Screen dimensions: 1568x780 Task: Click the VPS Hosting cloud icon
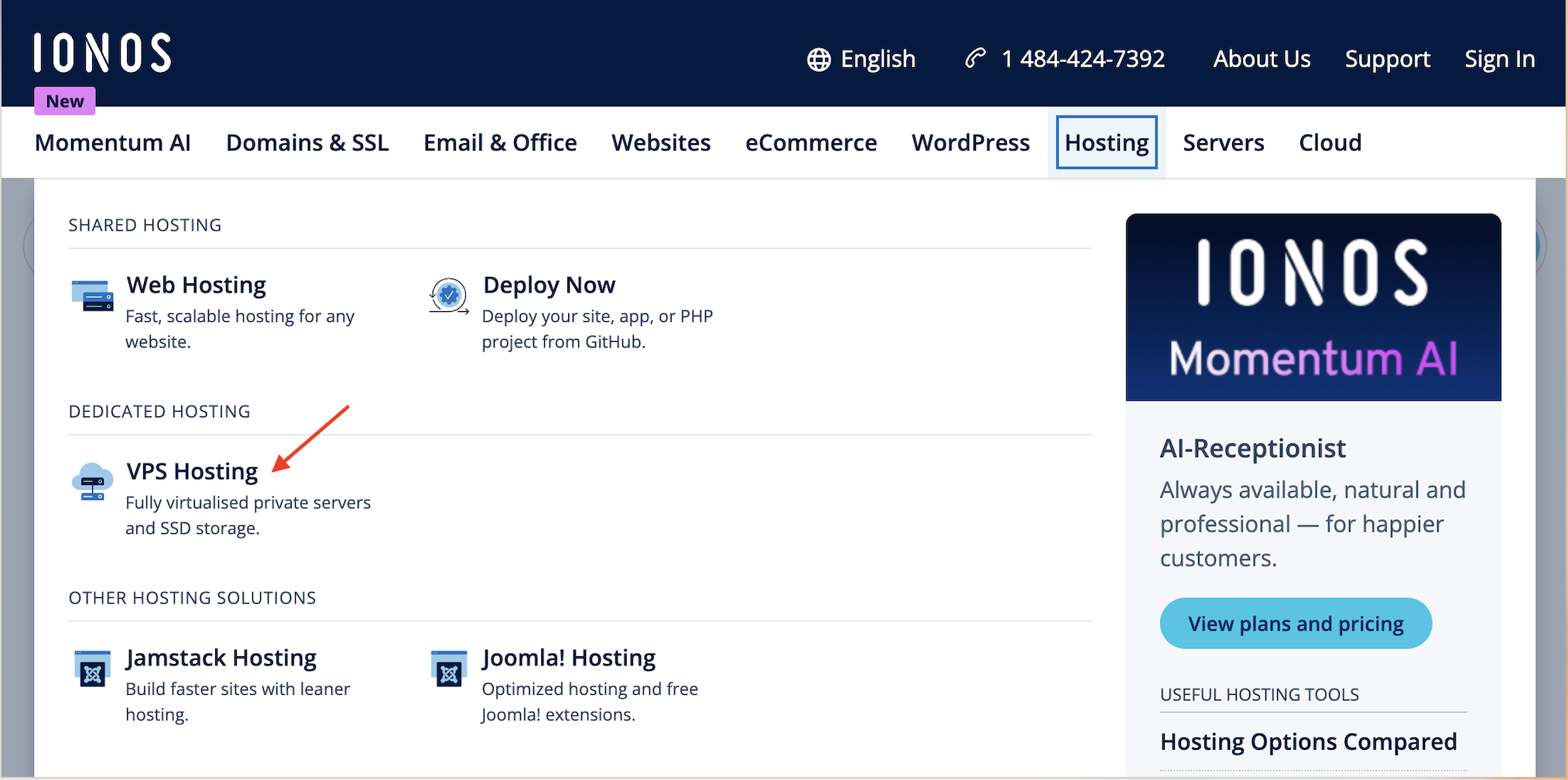(x=93, y=481)
